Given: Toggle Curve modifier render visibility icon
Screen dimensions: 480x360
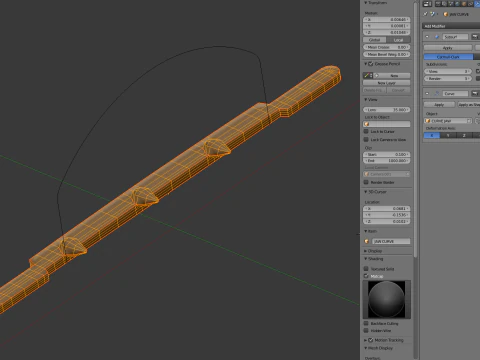Looking at the screenshot, I should 475,94.
